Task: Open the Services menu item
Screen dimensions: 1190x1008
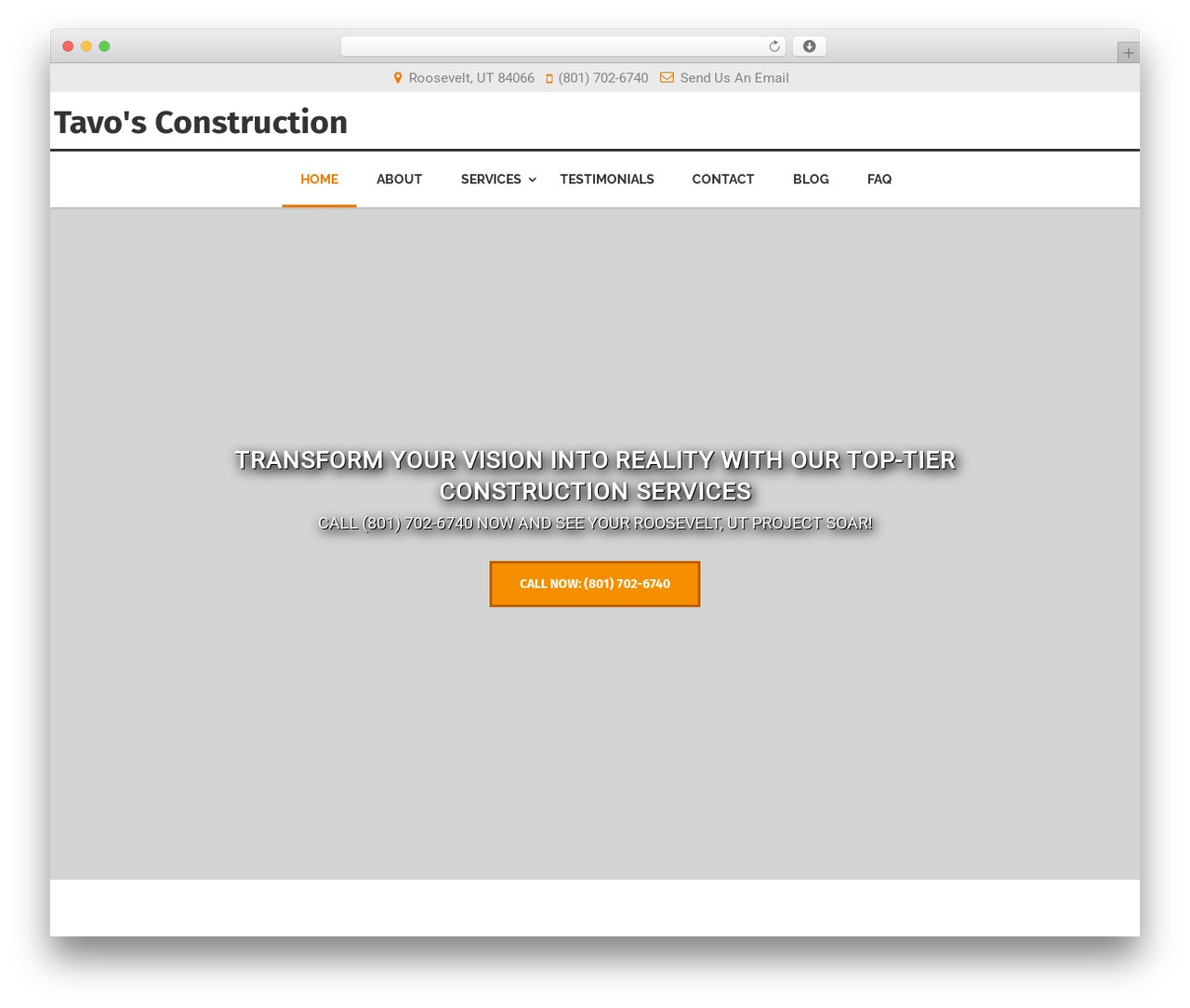Action: tap(491, 179)
